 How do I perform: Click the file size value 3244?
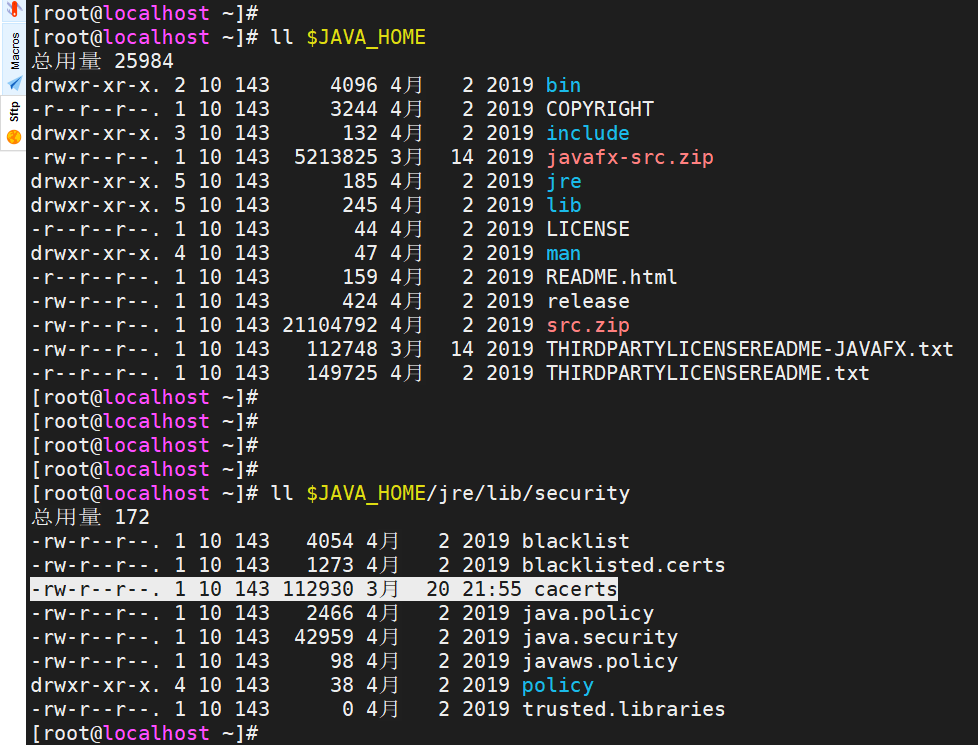(x=354, y=109)
